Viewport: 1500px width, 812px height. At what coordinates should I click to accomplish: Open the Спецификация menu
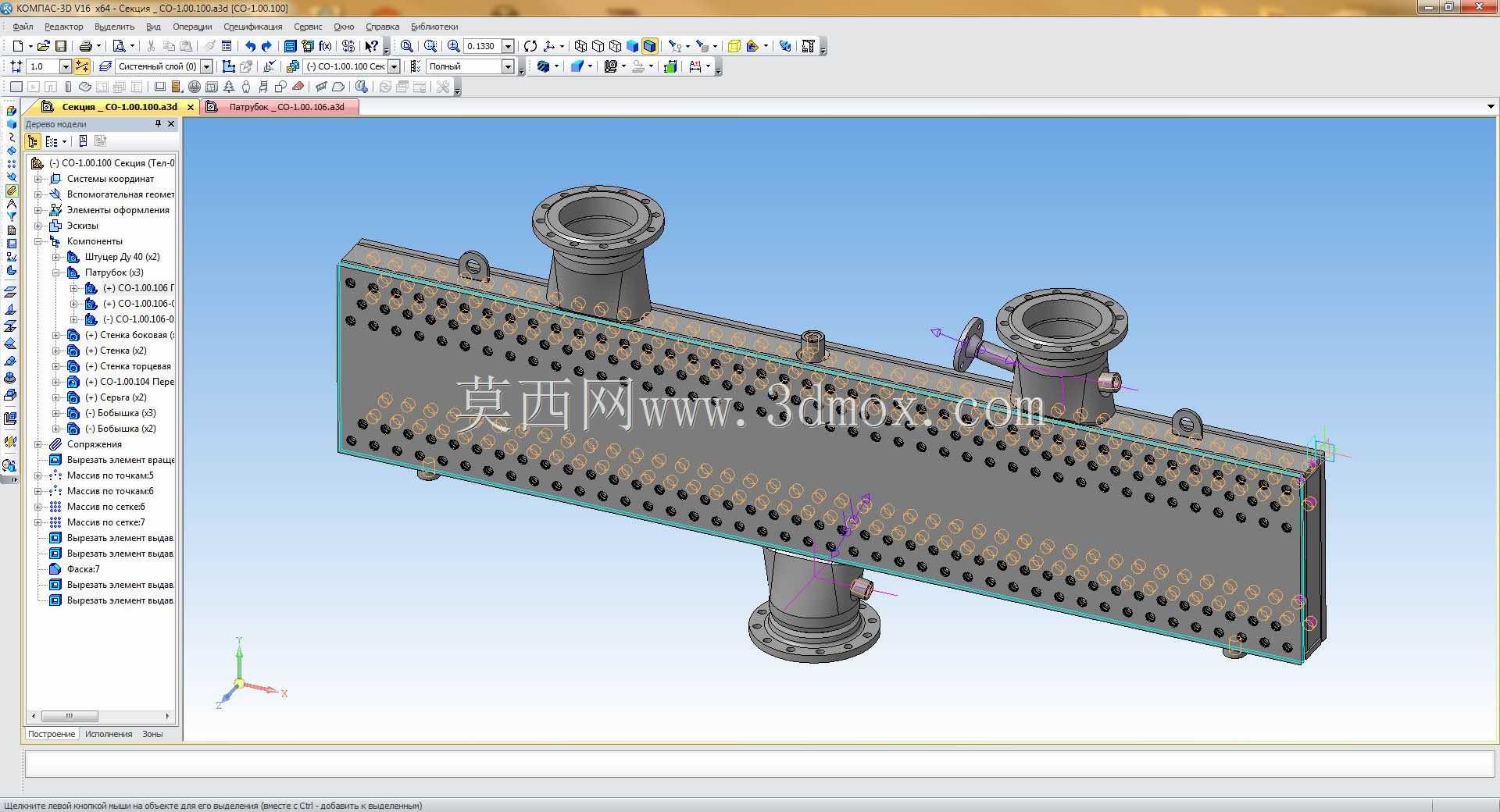(x=252, y=27)
